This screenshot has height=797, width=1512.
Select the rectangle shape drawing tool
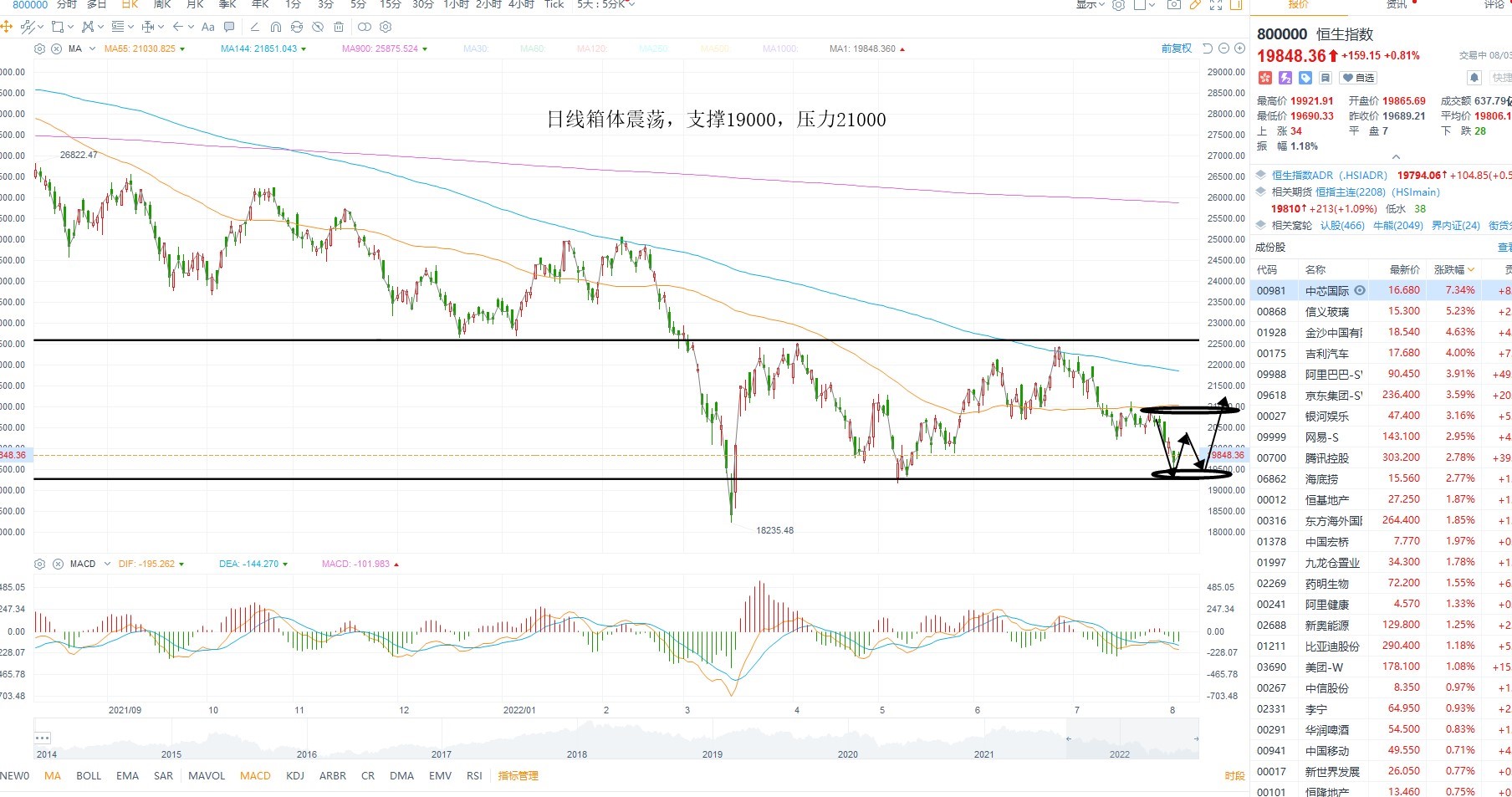pos(58,27)
